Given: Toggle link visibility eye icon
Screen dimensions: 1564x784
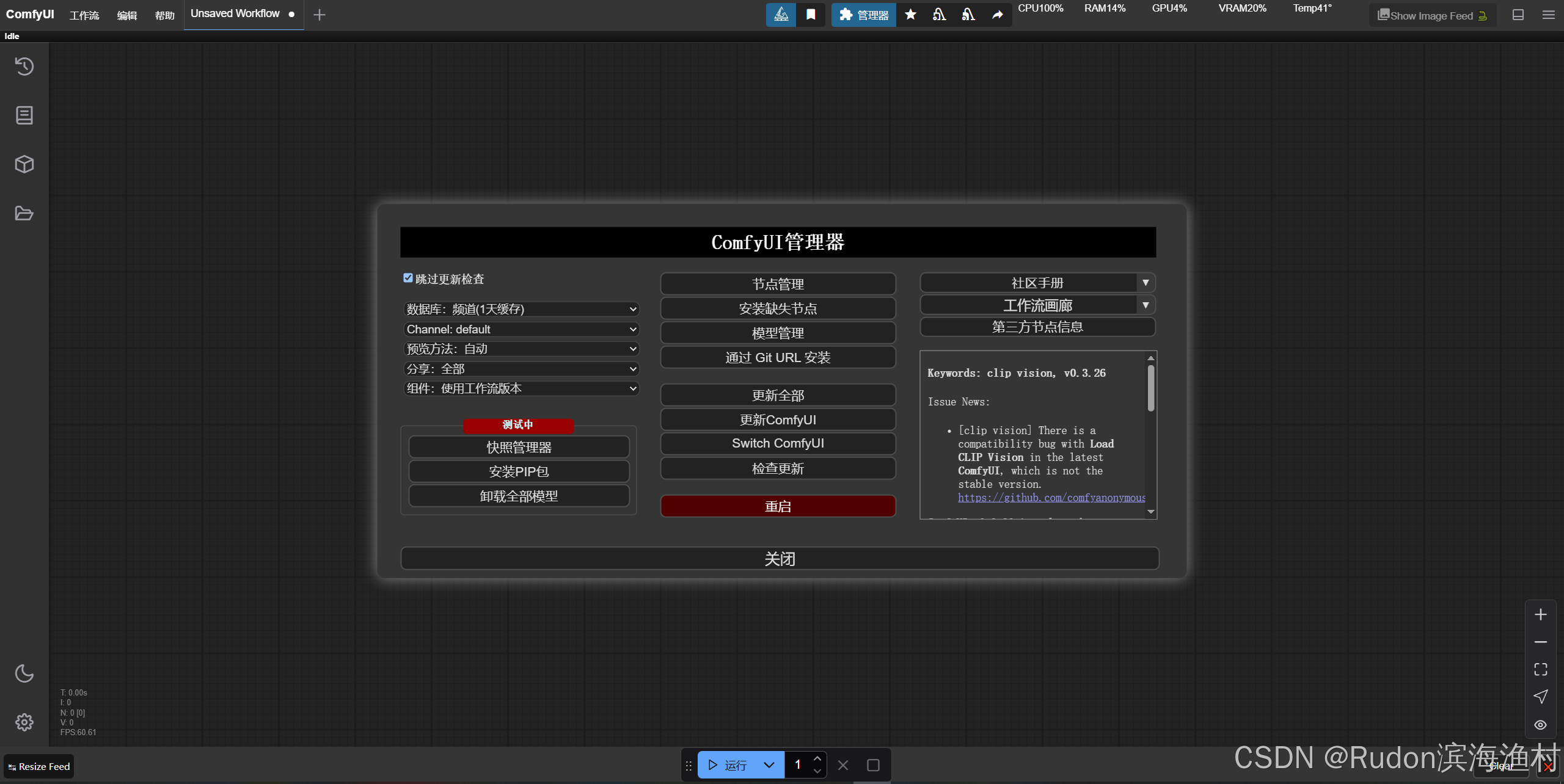Looking at the screenshot, I should click(1540, 725).
